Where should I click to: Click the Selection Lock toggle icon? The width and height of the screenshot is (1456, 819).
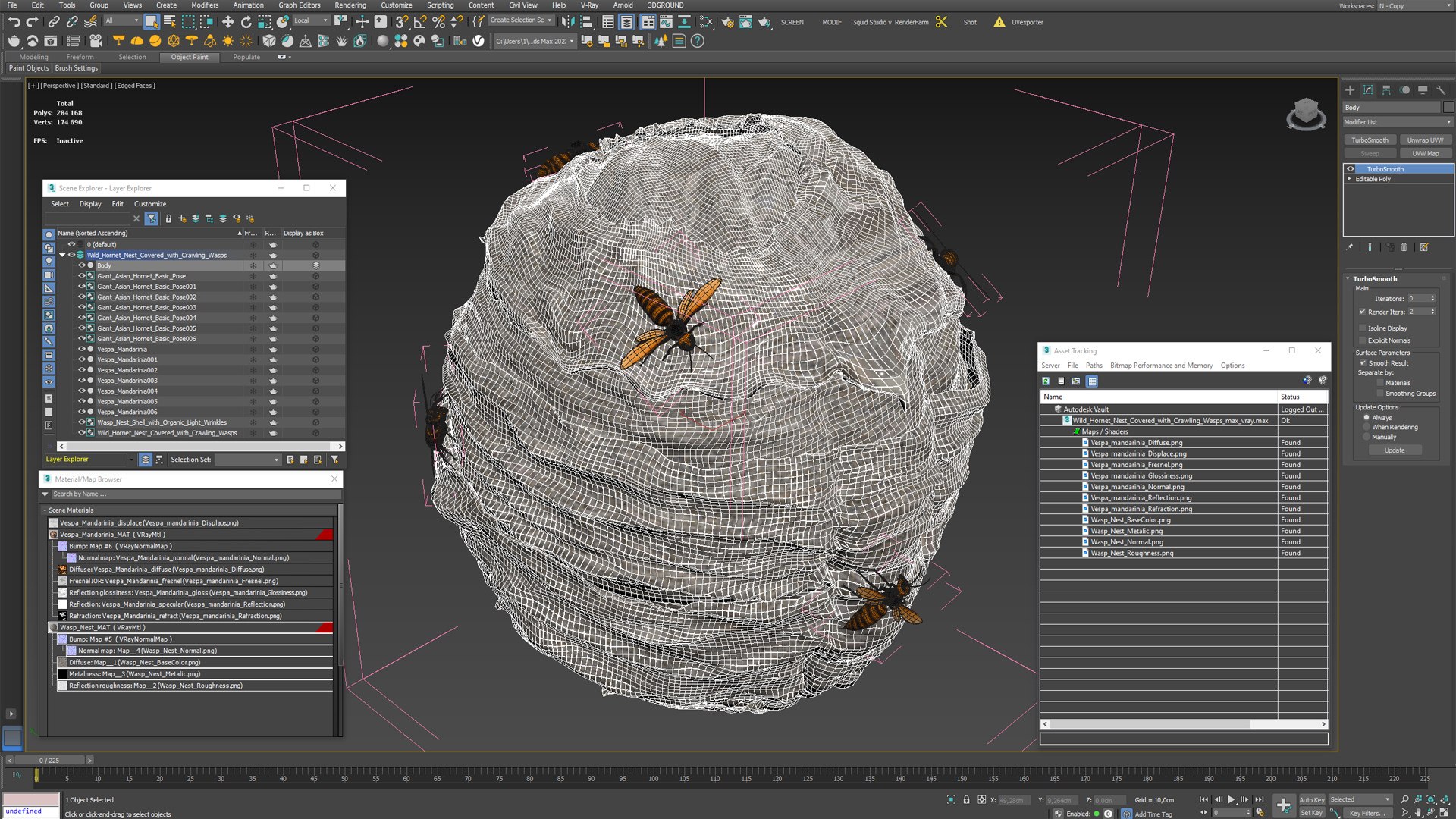[966, 799]
